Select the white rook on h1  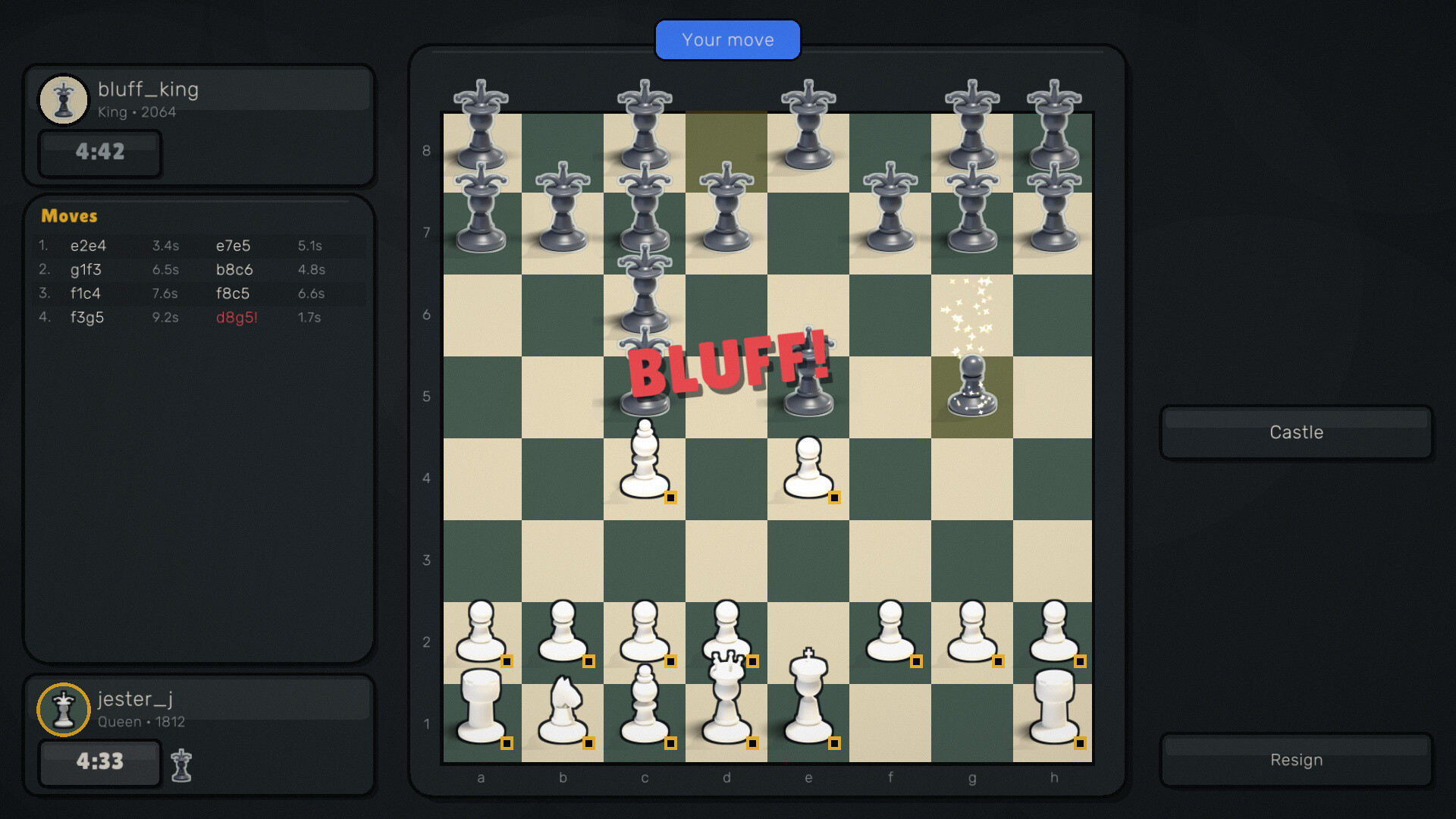(x=1054, y=705)
